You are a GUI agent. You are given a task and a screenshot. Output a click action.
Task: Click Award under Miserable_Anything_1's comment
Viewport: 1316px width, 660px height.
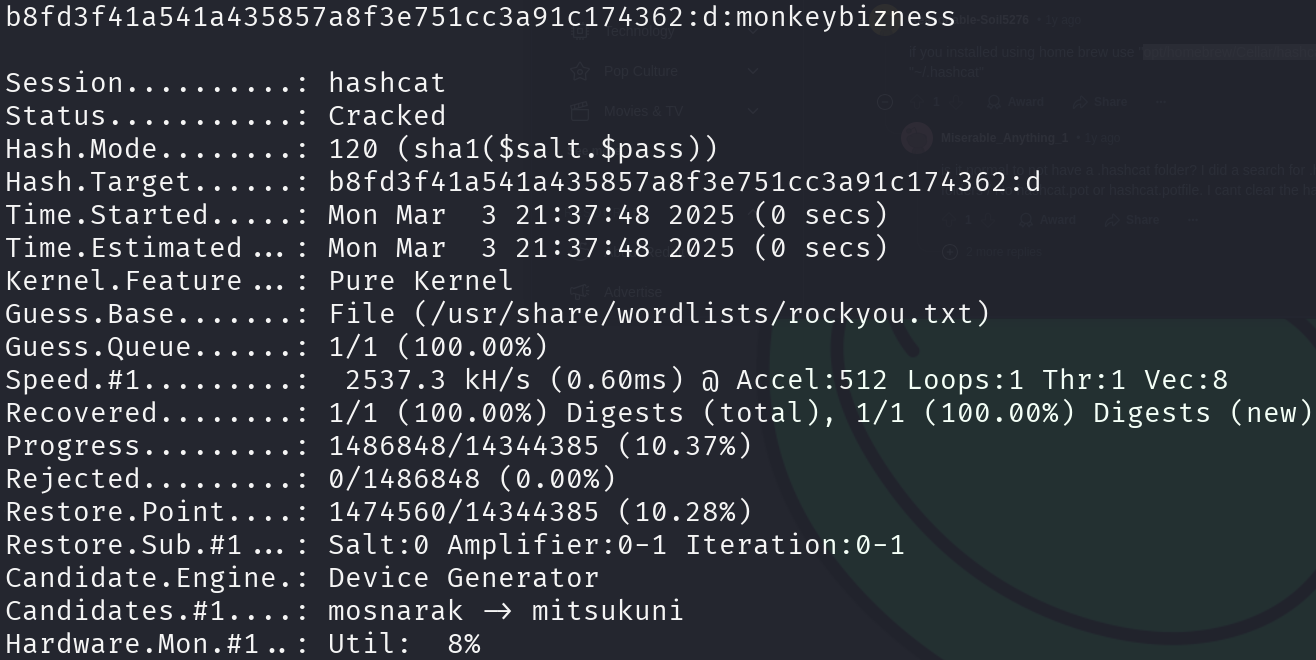click(1047, 220)
